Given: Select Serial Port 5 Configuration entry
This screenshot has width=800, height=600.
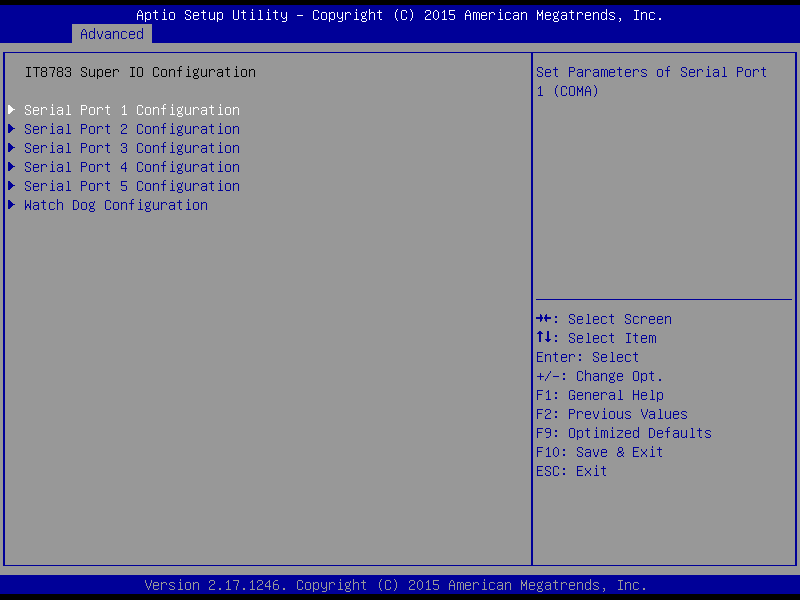Looking at the screenshot, I should point(132,186).
